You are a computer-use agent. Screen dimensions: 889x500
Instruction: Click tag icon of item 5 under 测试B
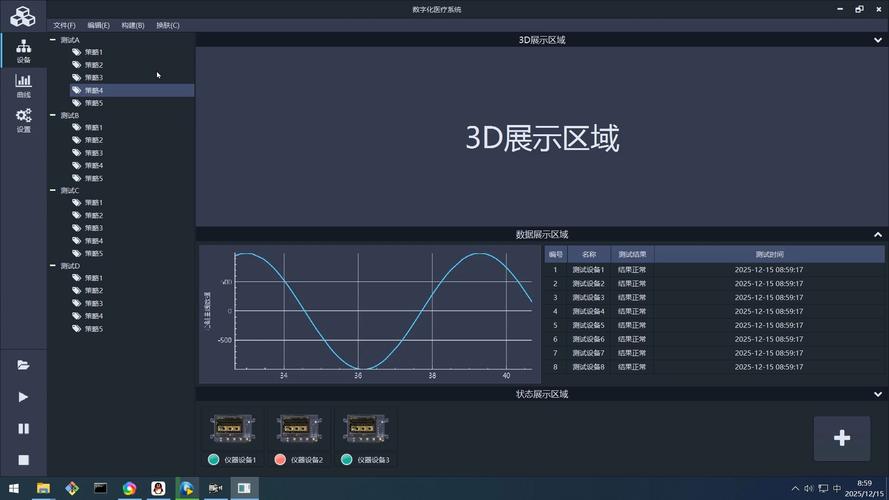(x=77, y=178)
